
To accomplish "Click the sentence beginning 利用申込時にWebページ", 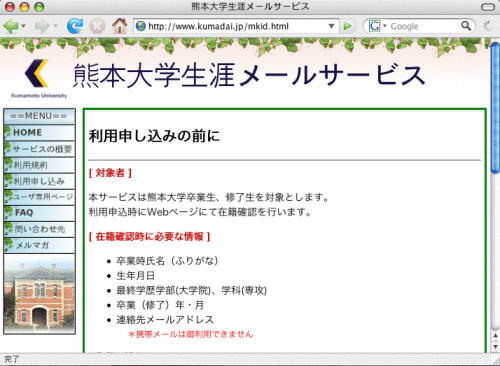I will click(x=200, y=212).
